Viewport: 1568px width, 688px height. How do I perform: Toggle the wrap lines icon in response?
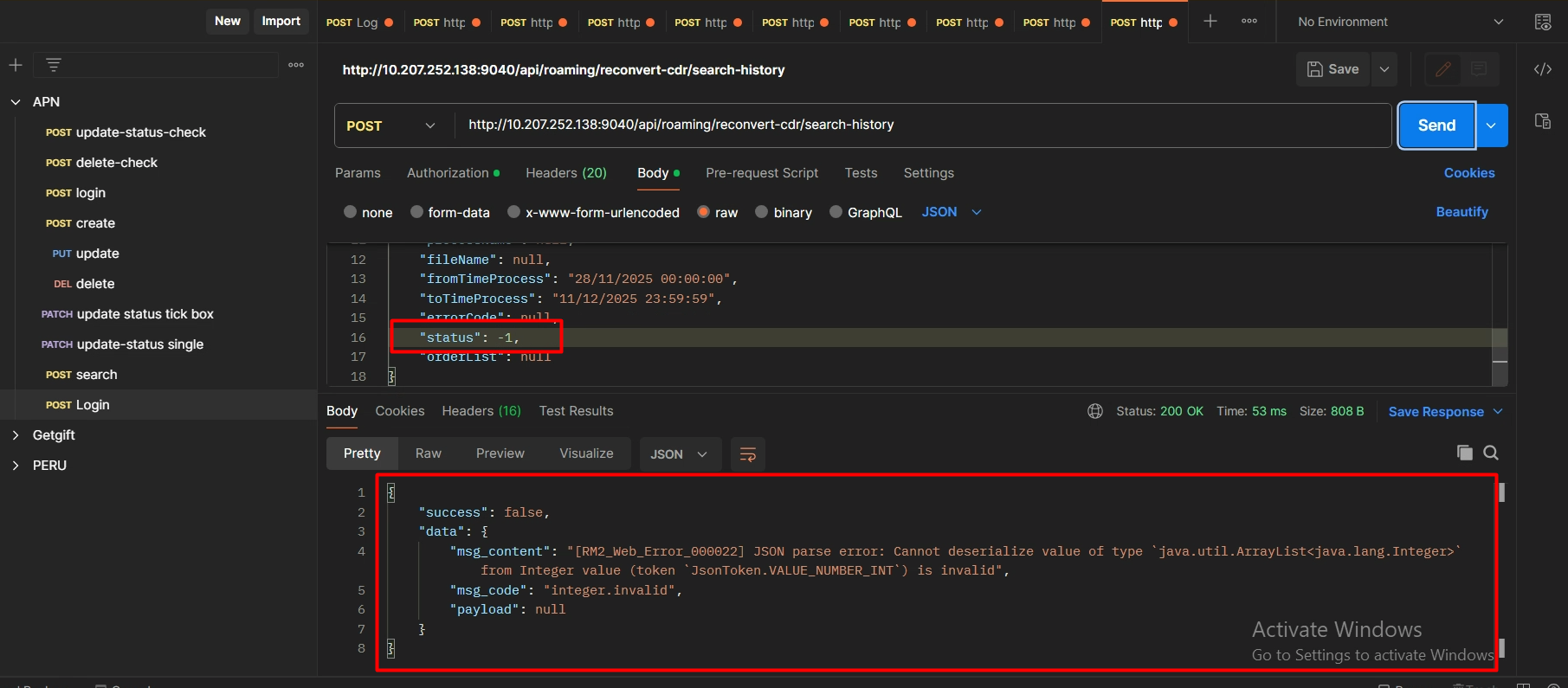[748, 454]
